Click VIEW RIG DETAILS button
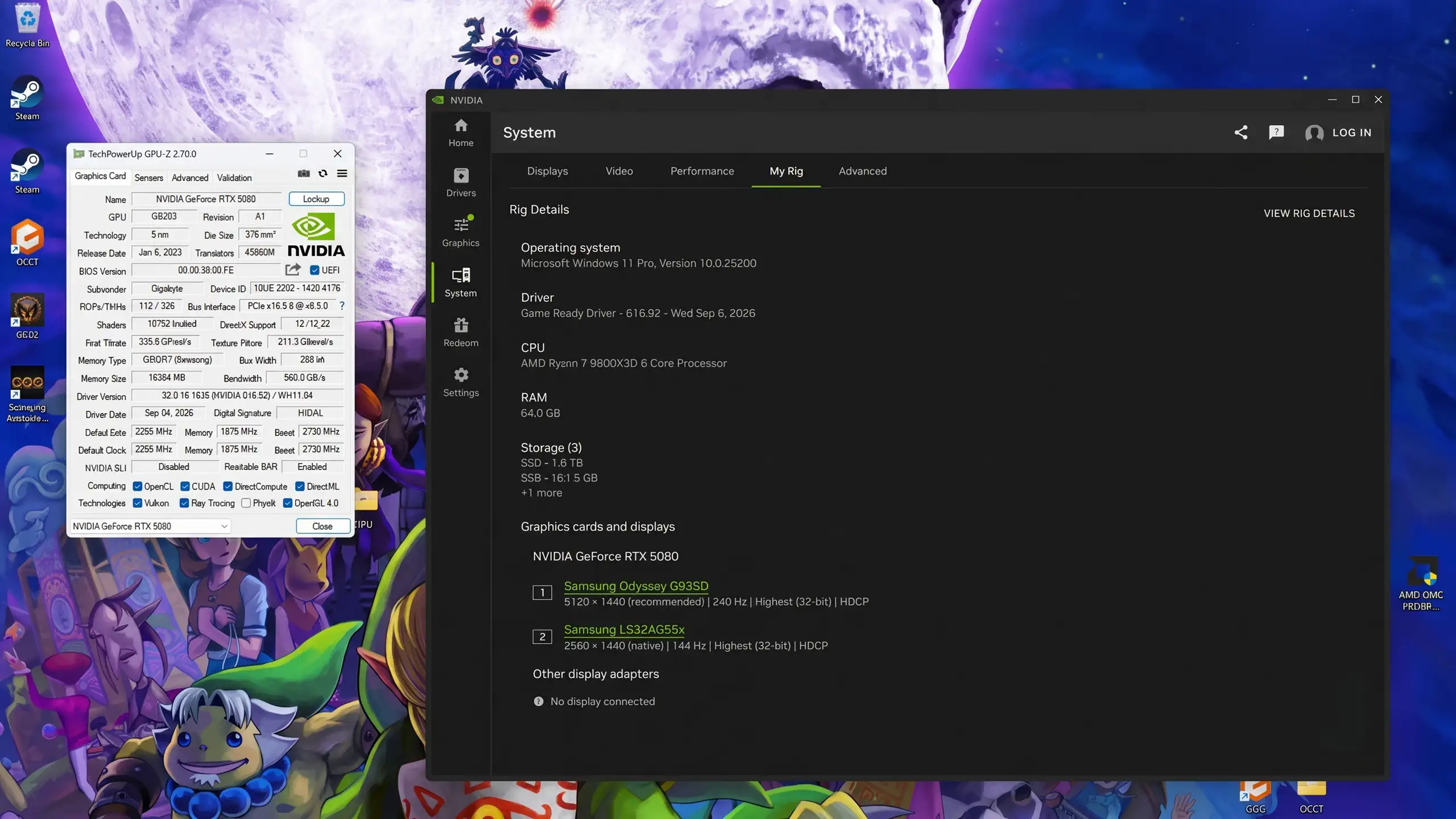Viewport: 1456px width, 819px height. 1309,213
